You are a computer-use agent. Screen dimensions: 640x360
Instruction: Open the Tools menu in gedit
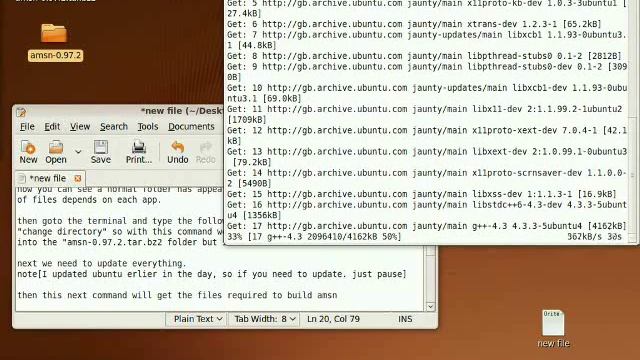click(148, 127)
